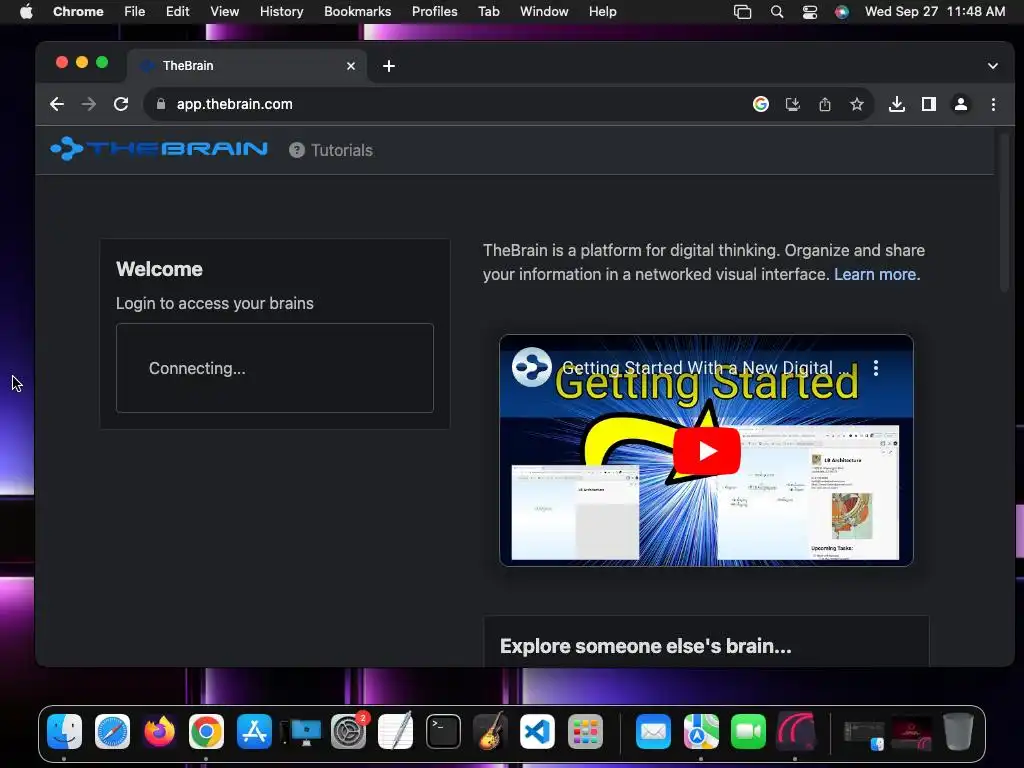
Task: Go back with browser back arrow
Action: tap(57, 104)
